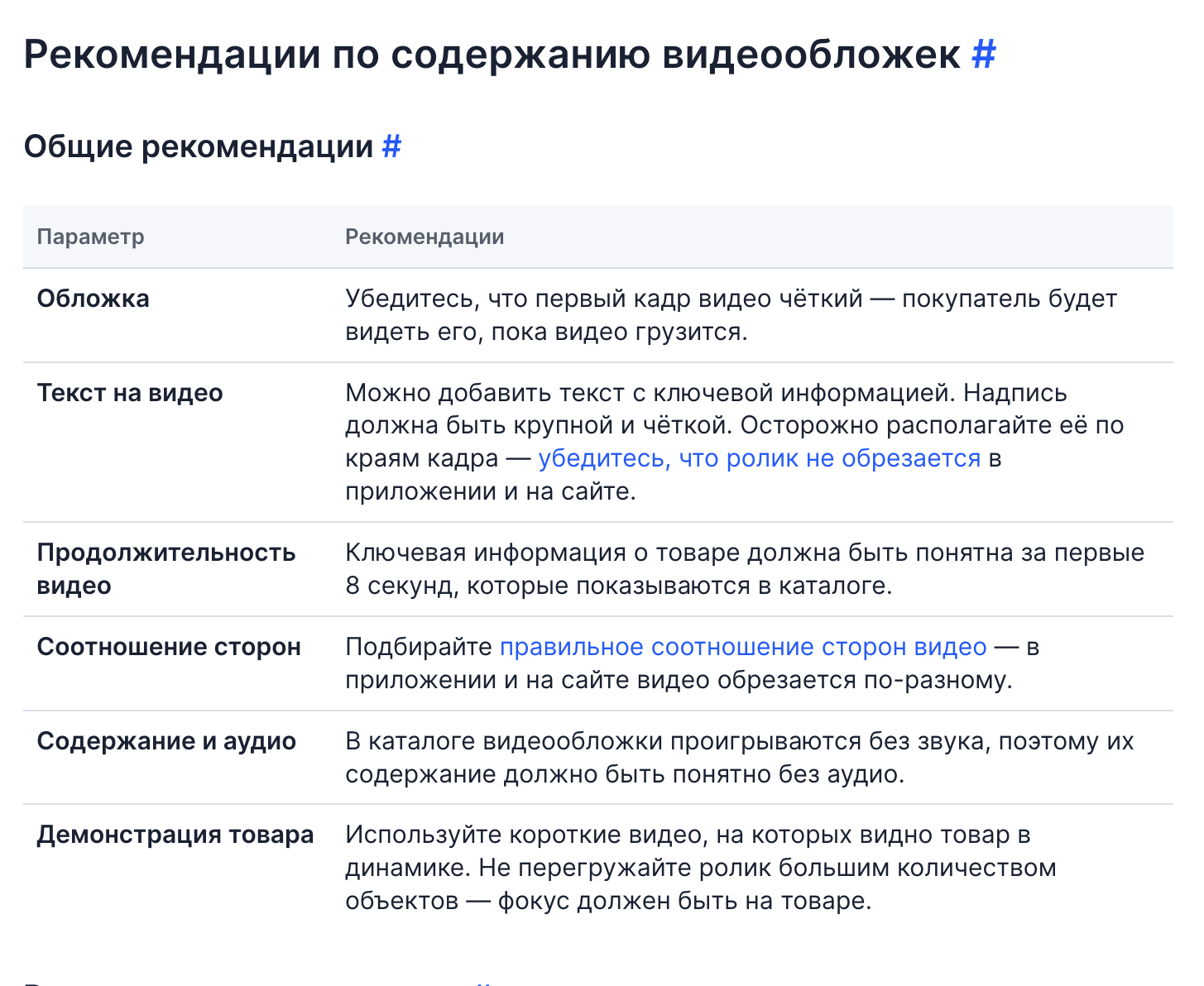1204x986 pixels.
Task: Click the «Соотношение сторон» row label
Action: (169, 647)
